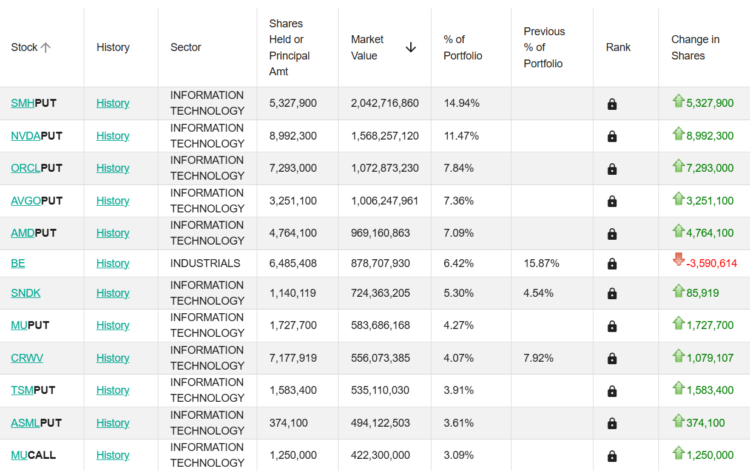Click Shares Held or Principal Amt header
Image resolution: width=750 pixels, height=471 pixels.
pos(289,47)
